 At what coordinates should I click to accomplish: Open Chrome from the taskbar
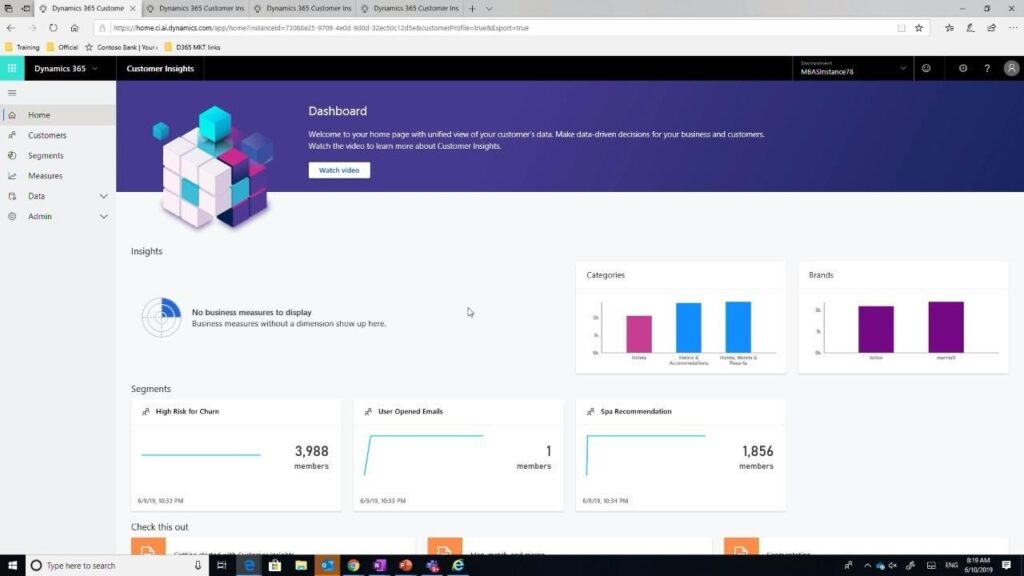tap(353, 566)
